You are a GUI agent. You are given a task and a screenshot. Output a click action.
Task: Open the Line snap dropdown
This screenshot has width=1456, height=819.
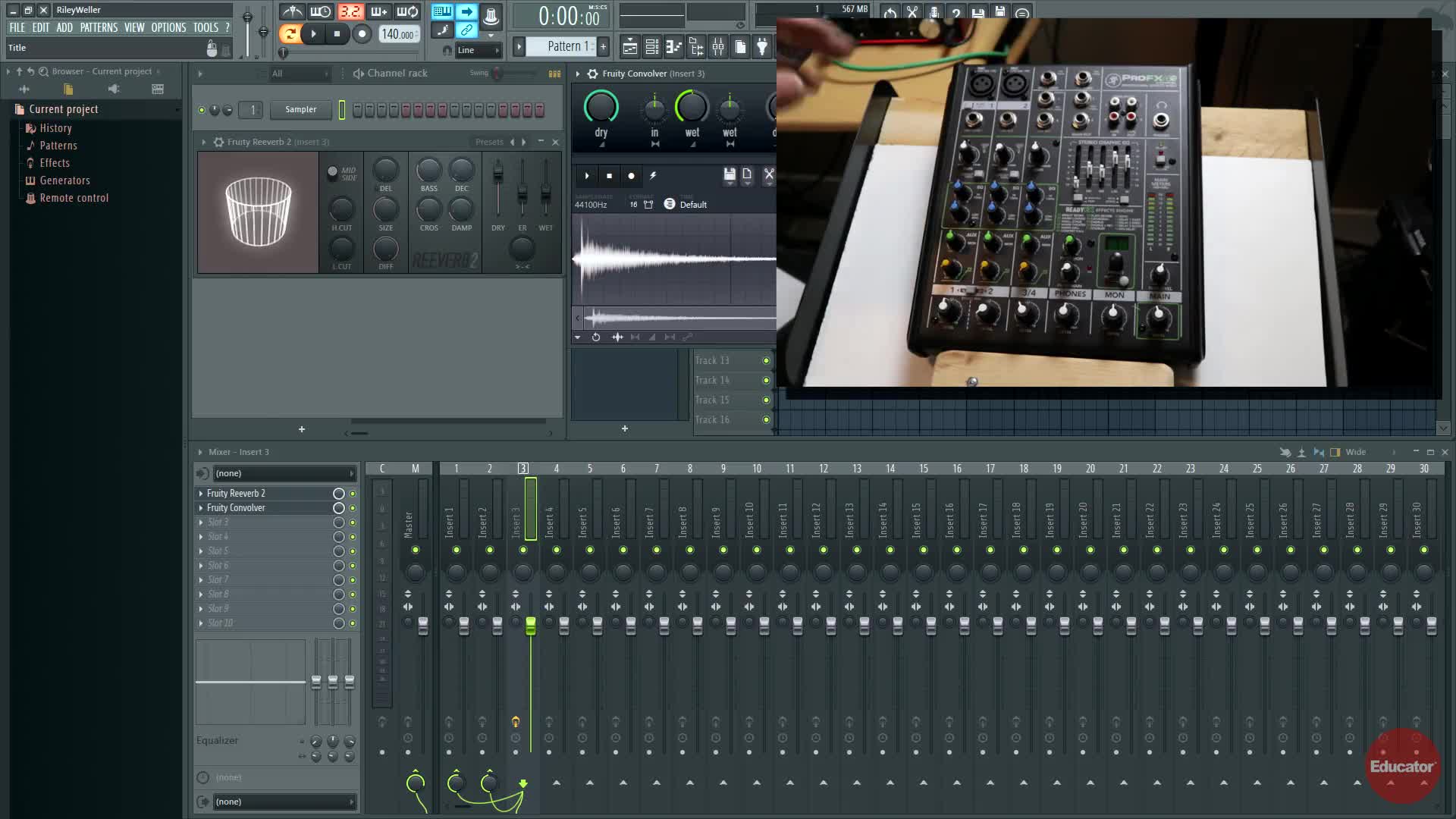pos(479,50)
